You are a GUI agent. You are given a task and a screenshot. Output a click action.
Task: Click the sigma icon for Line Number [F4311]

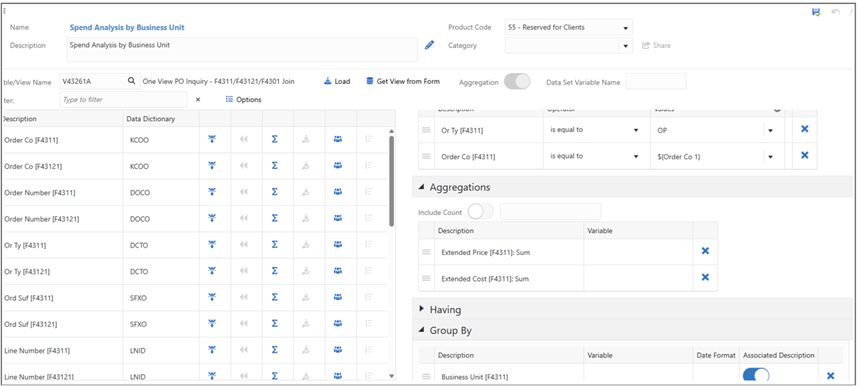(274, 350)
